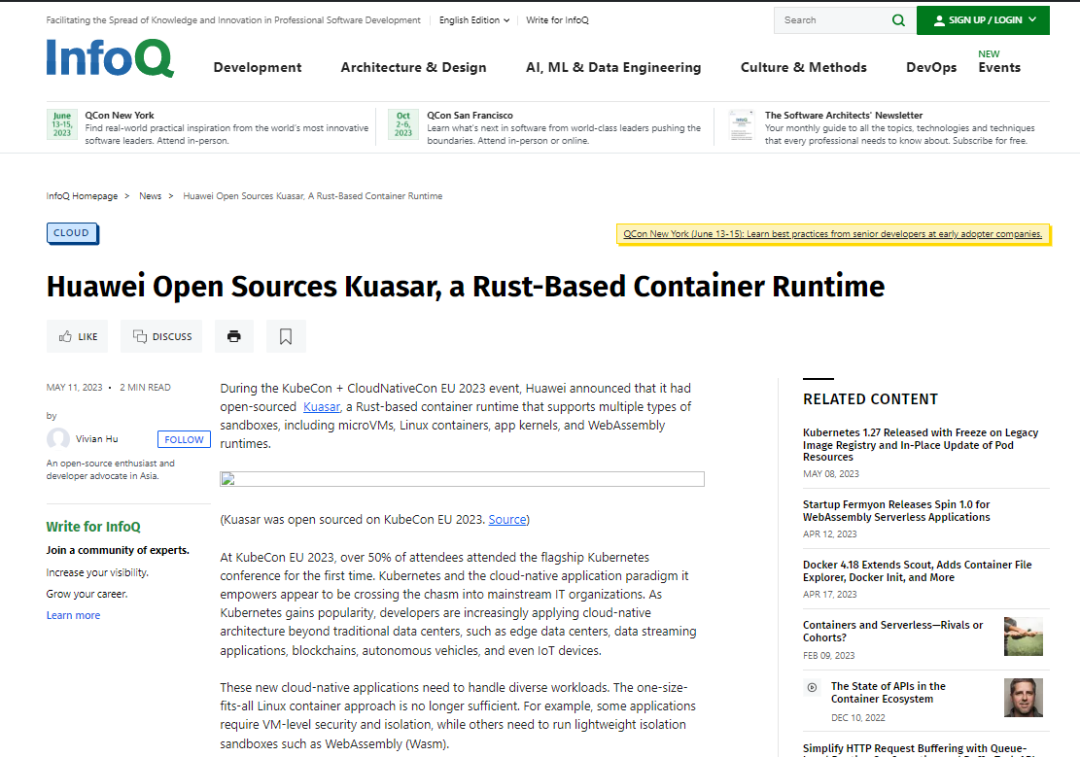The height and width of the screenshot is (757, 1080).
Task: Click the QCon New York yellow banner link
Action: click(x=833, y=234)
